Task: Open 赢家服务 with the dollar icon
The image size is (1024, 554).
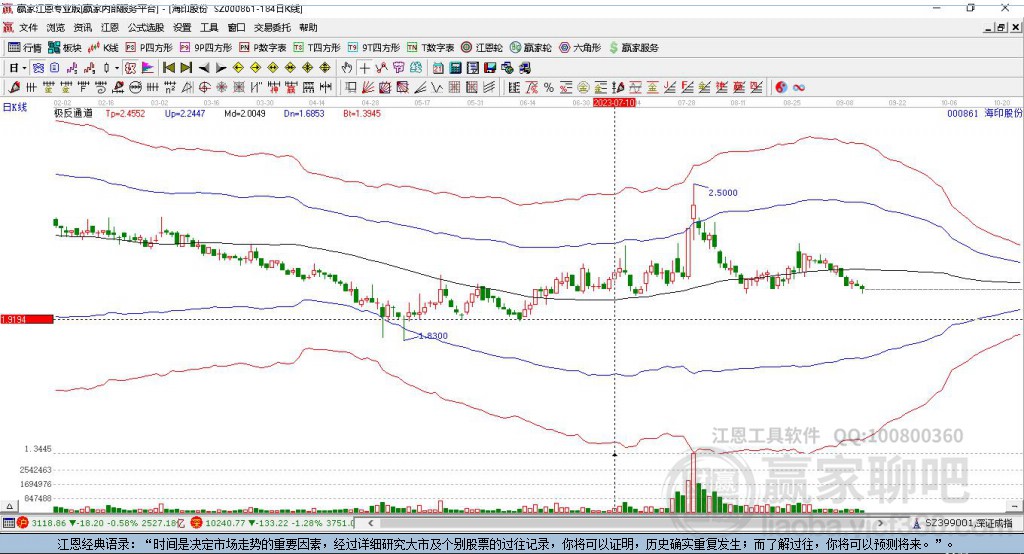Action: [x=633, y=48]
